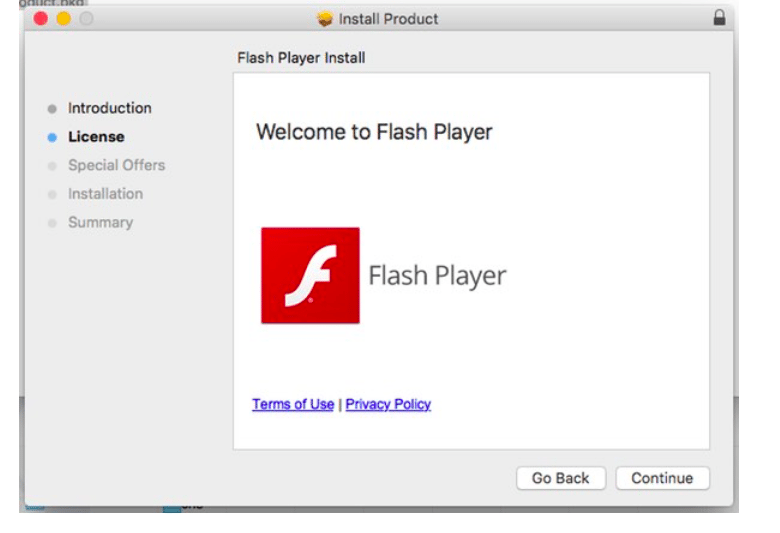780x533 pixels.
Task: Click the package icon beside Install Product
Action: click(325, 19)
